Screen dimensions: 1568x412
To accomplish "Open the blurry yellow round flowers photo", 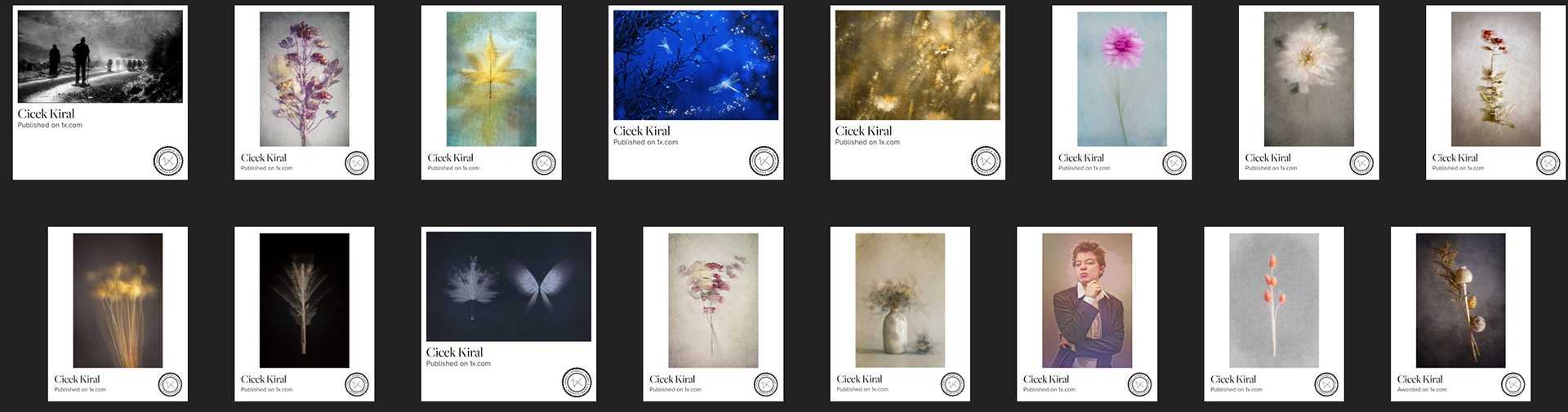I will (118, 300).
